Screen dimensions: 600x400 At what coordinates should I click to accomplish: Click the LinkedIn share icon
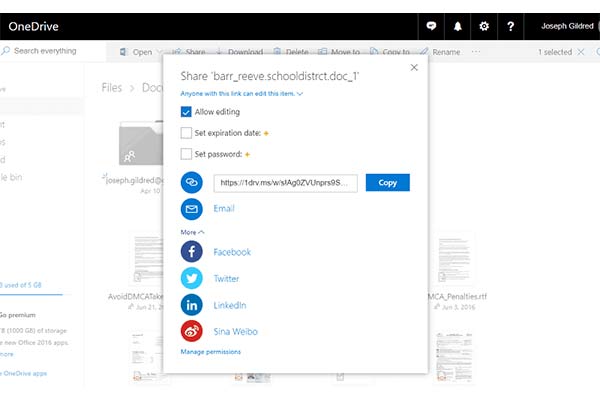tap(192, 305)
